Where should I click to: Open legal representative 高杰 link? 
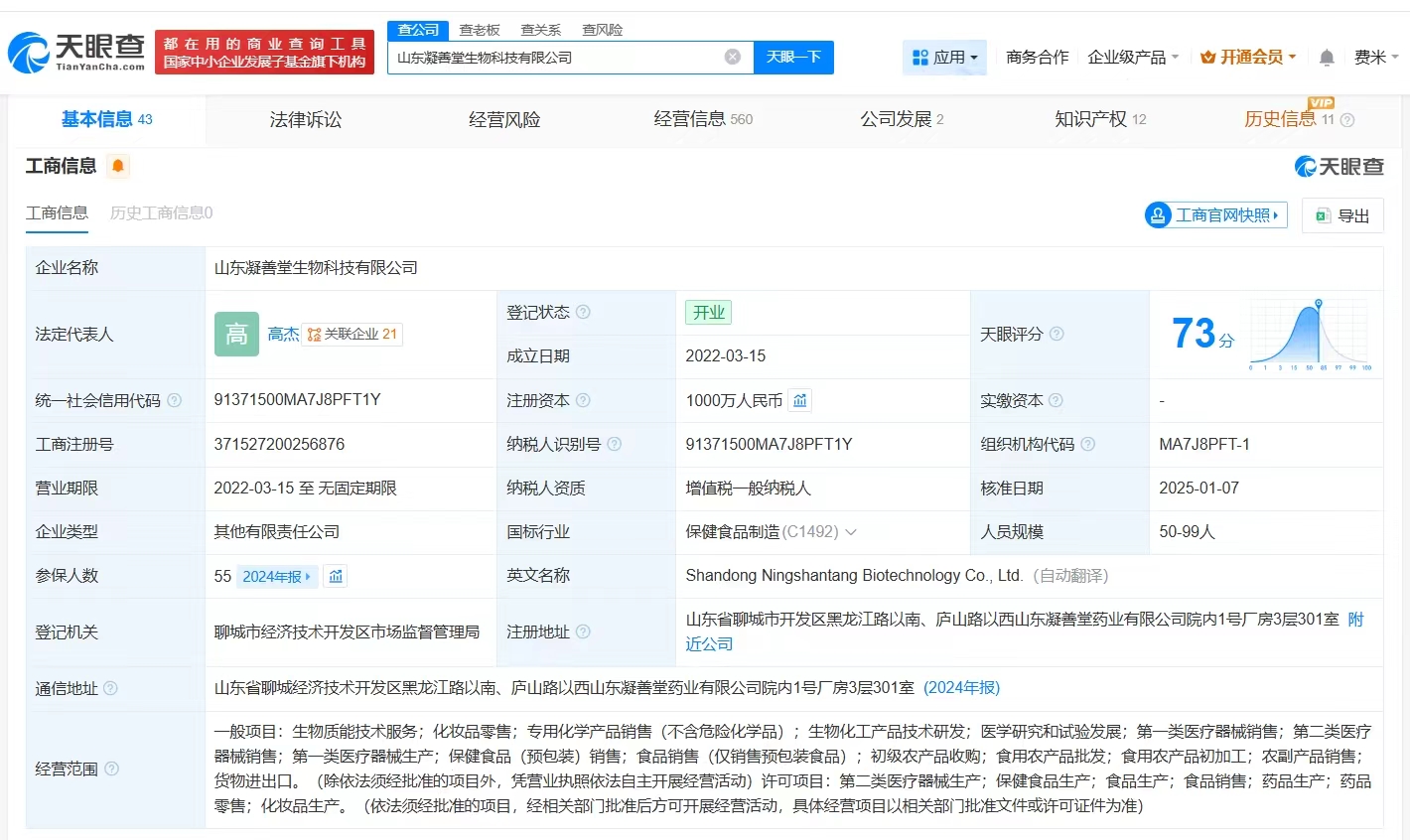283,334
